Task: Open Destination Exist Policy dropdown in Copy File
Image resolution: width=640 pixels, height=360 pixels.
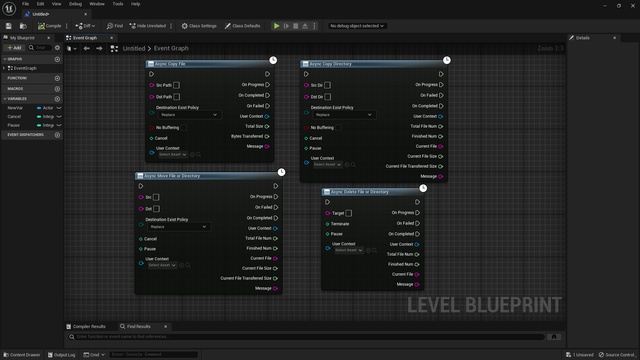Action: pos(189,115)
